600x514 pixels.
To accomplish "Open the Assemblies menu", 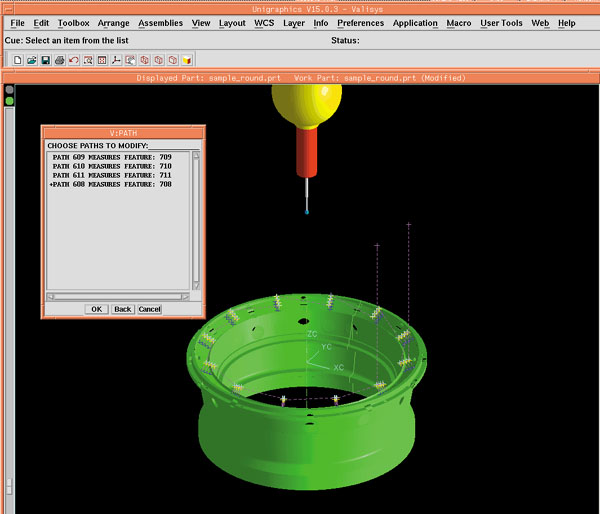I will tap(160, 23).
